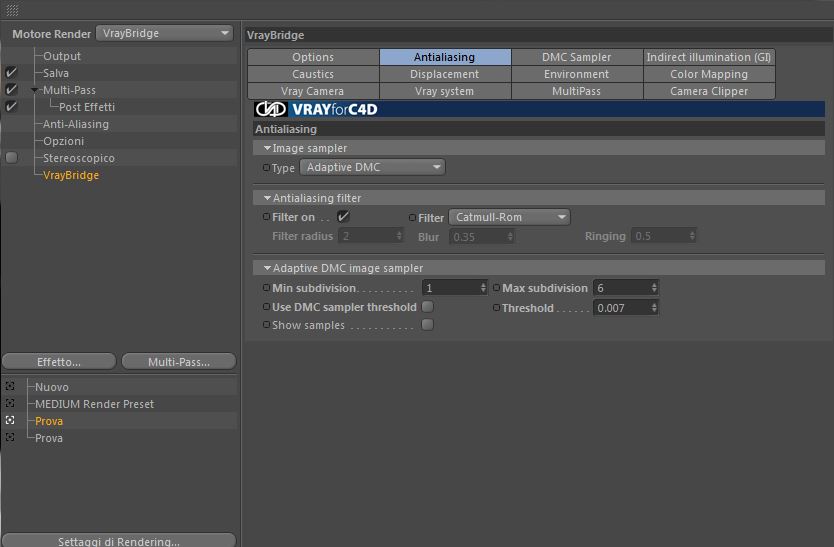Image resolution: width=834 pixels, height=547 pixels.
Task: Click the preset icon beside MEDIUM Render Preset
Action: click(x=10, y=403)
